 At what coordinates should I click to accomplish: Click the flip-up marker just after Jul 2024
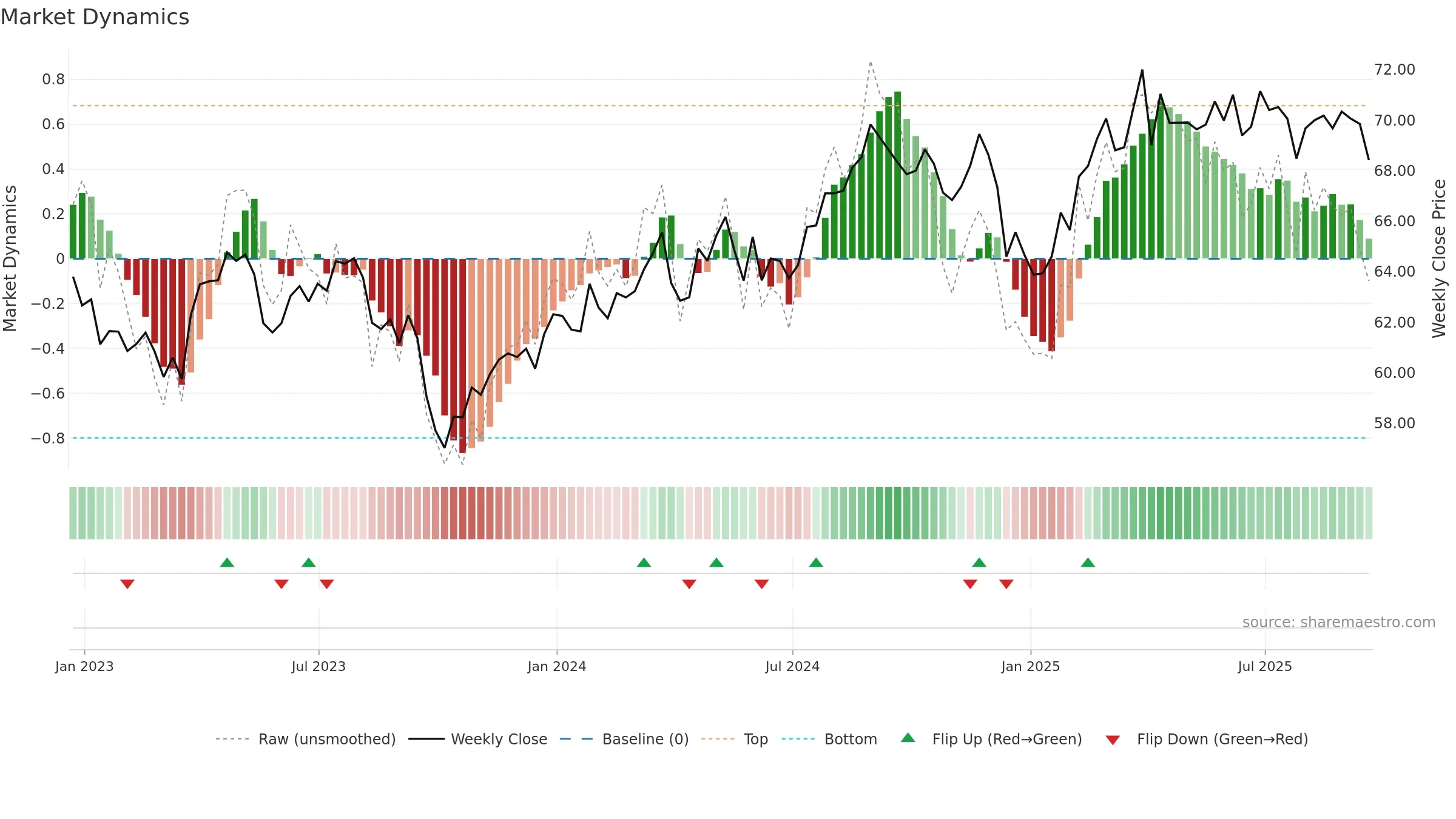pos(816,562)
